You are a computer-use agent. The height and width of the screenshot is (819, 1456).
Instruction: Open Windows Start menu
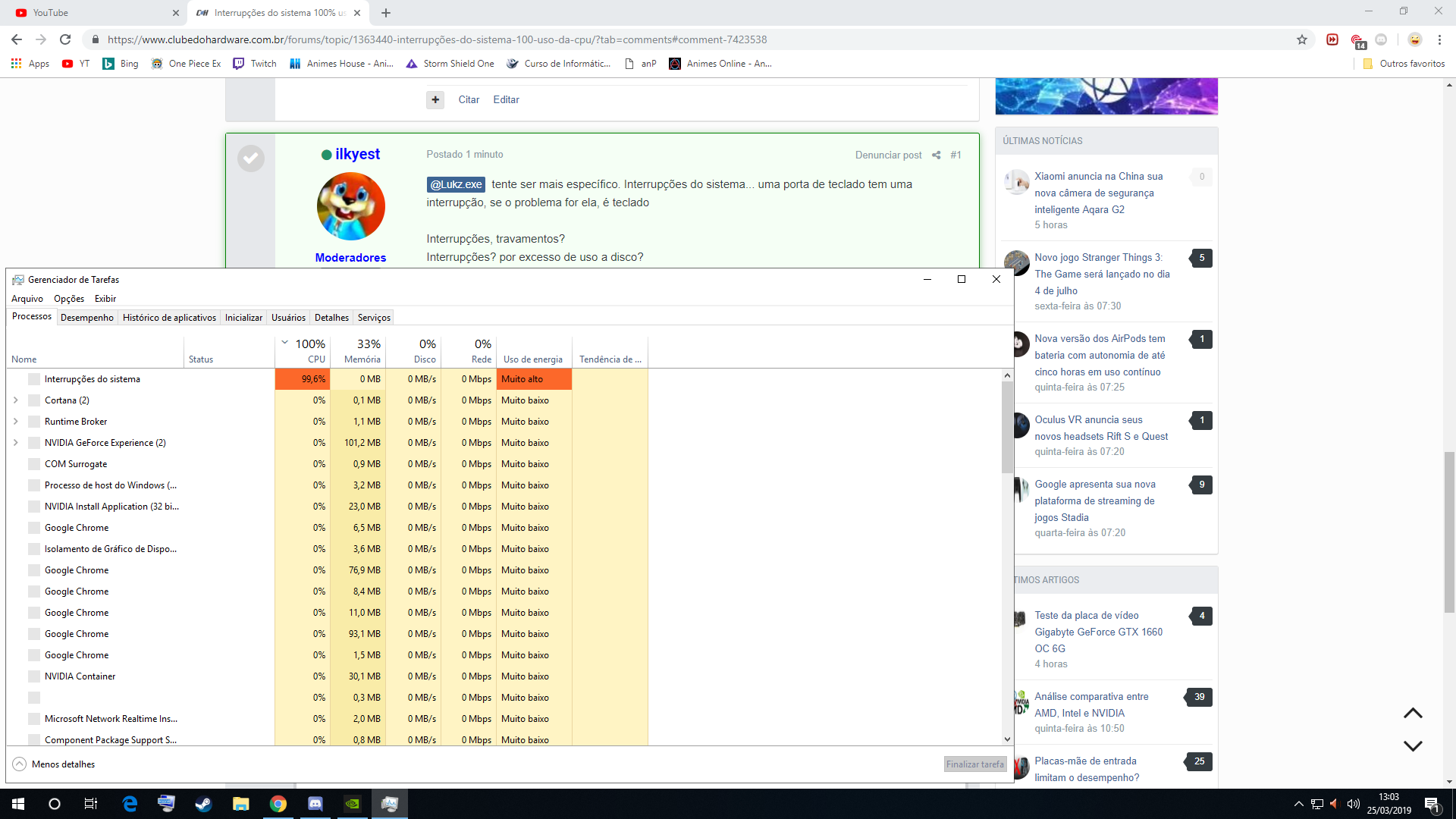[x=18, y=804]
